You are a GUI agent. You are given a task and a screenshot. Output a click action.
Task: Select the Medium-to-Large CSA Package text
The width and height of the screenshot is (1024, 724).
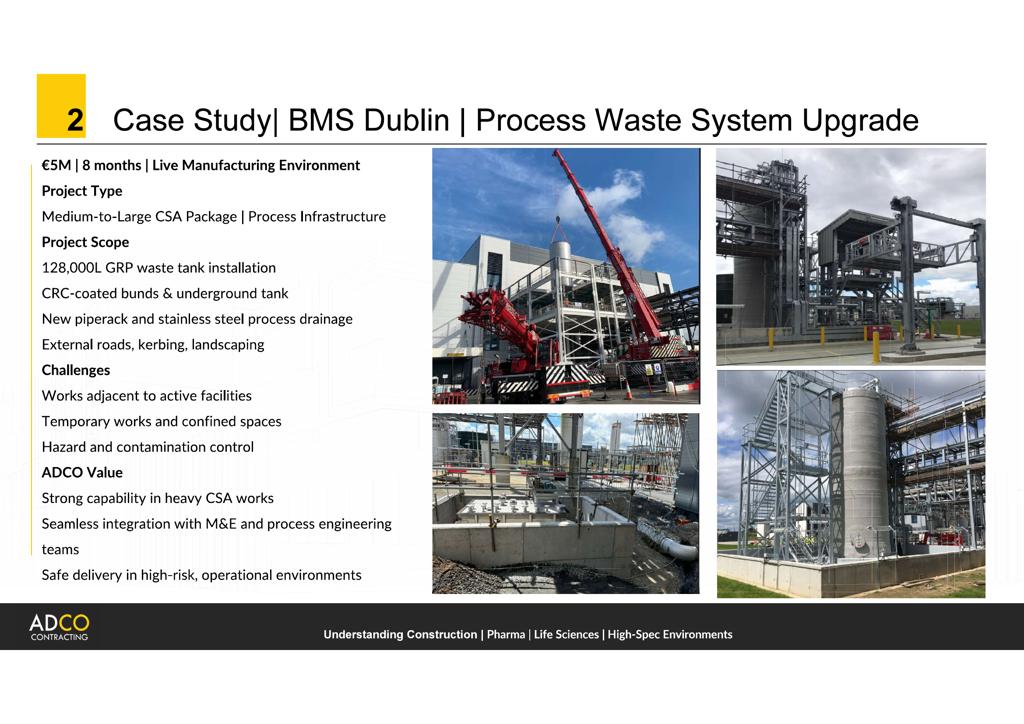(214, 216)
